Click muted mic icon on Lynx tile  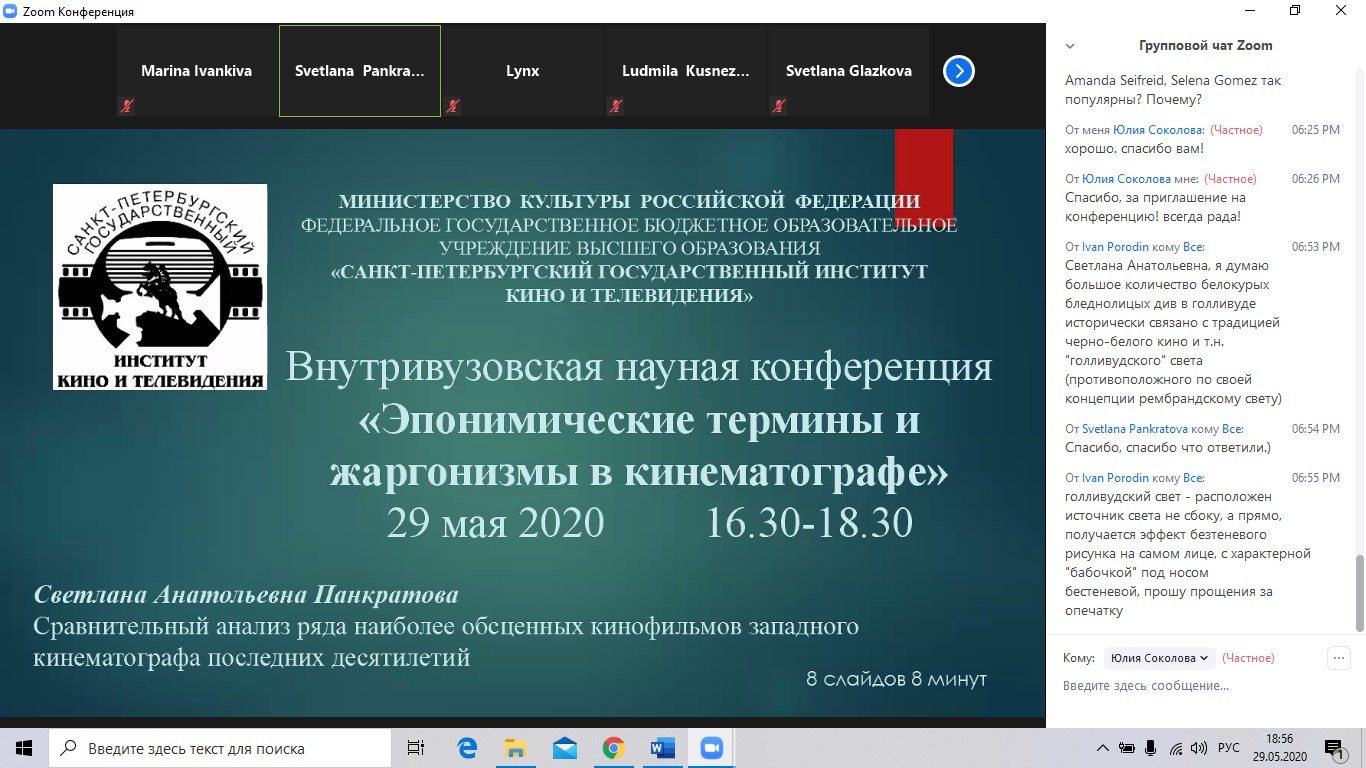pyautogui.click(x=453, y=106)
